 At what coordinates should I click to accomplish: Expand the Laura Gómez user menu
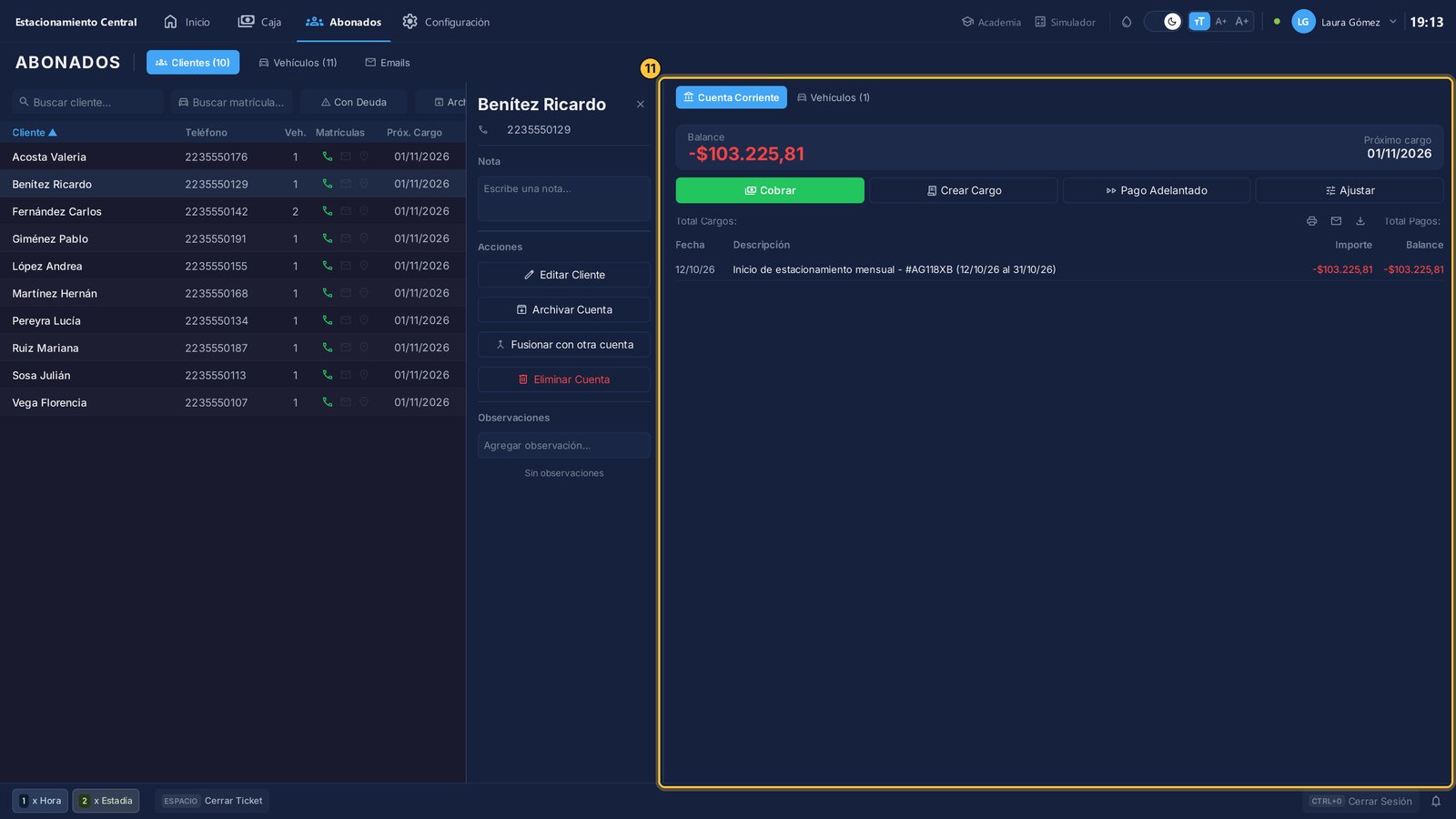coord(1344,22)
